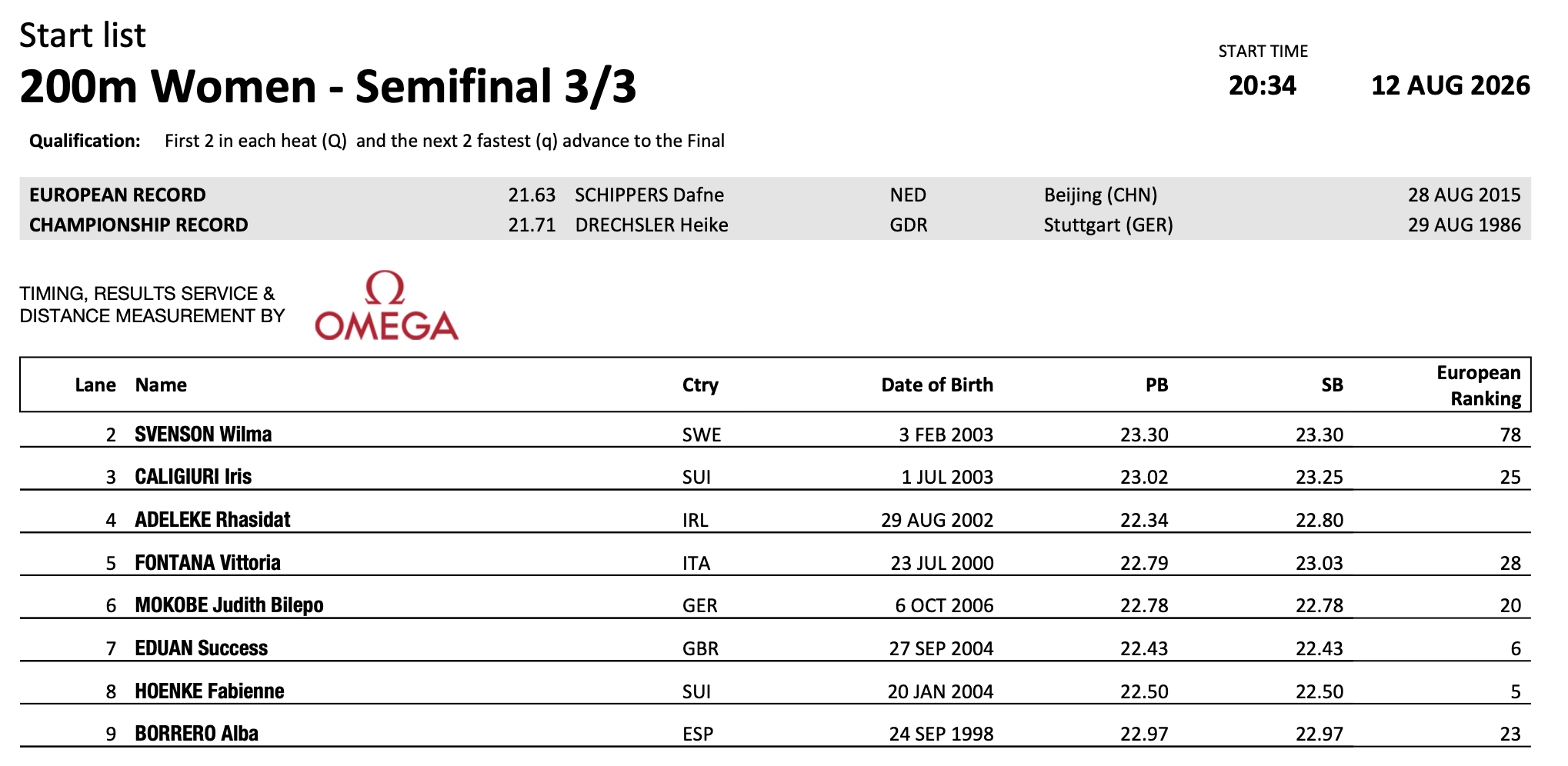Click the start time 20:34
The width and height of the screenshot is (1568, 766).
tap(1263, 85)
